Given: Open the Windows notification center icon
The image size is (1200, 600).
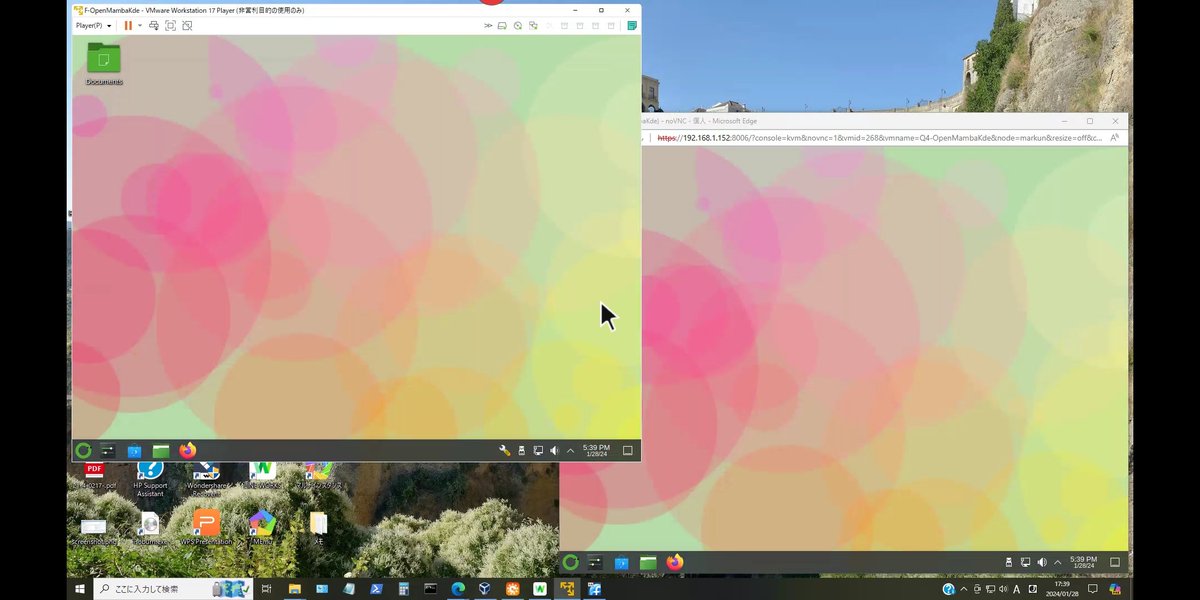Looking at the screenshot, I should pyautogui.click(x=1093, y=589).
